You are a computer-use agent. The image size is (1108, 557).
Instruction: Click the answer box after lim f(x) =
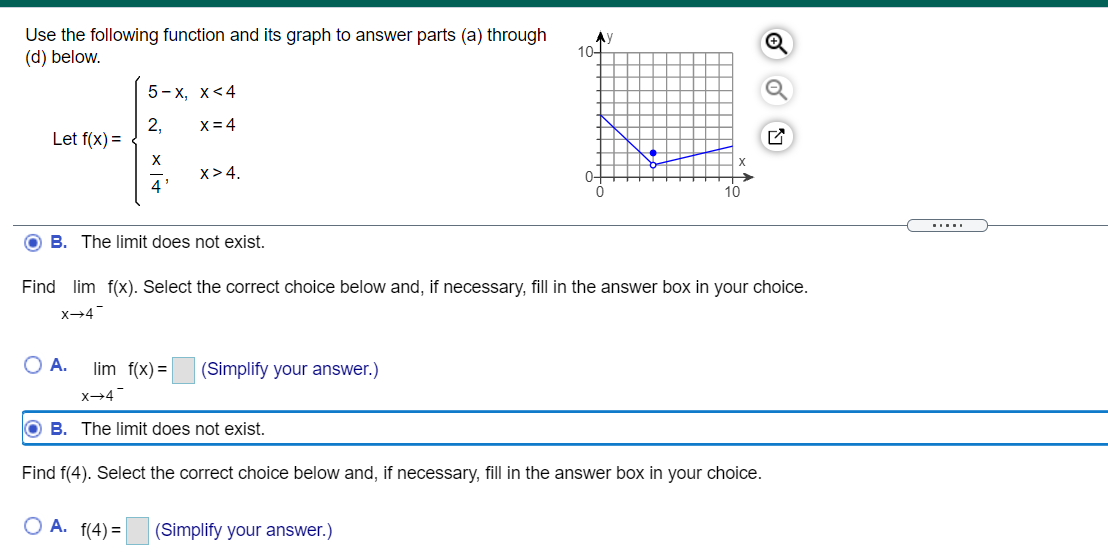(184, 370)
